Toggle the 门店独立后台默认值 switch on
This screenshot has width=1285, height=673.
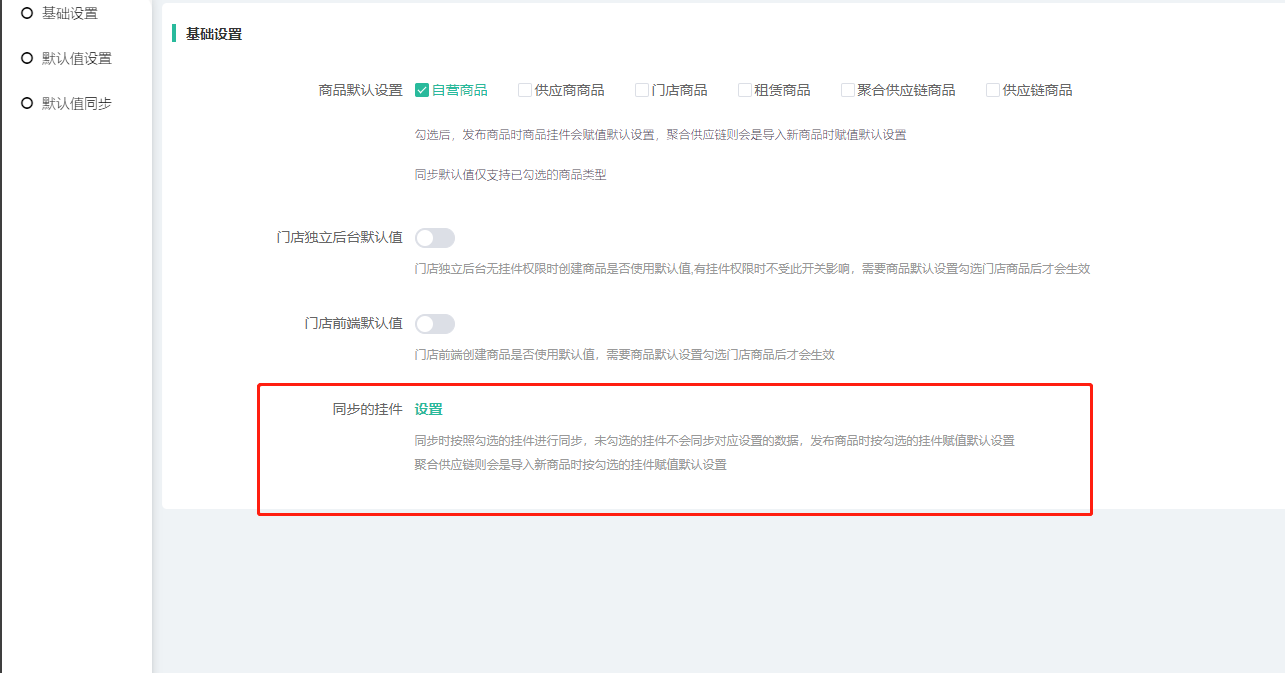435,238
